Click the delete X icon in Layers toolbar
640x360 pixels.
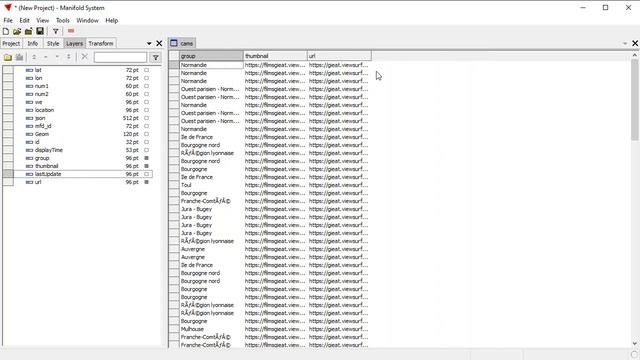[x=84, y=57]
